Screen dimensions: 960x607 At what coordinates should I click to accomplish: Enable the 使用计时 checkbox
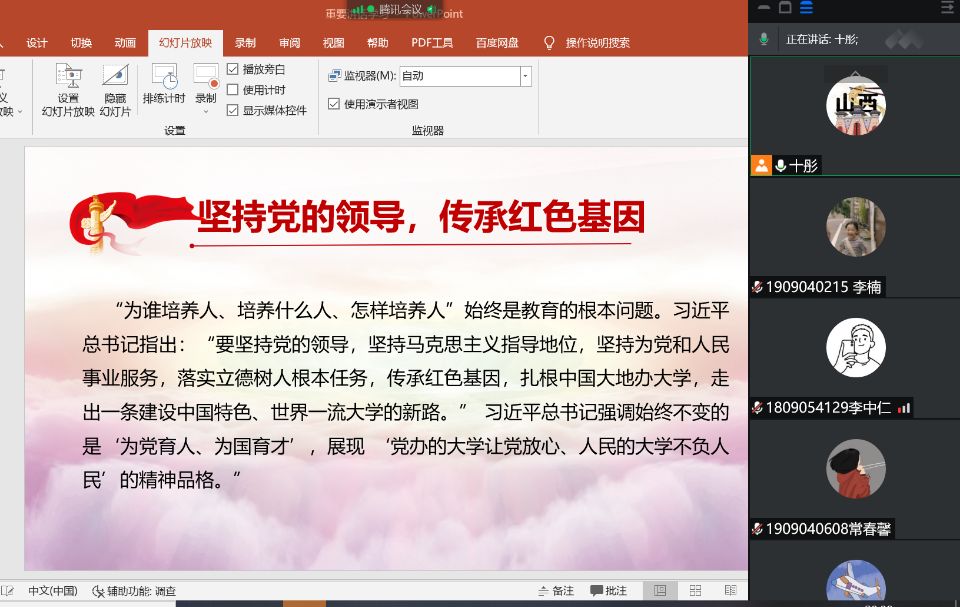[x=233, y=90]
